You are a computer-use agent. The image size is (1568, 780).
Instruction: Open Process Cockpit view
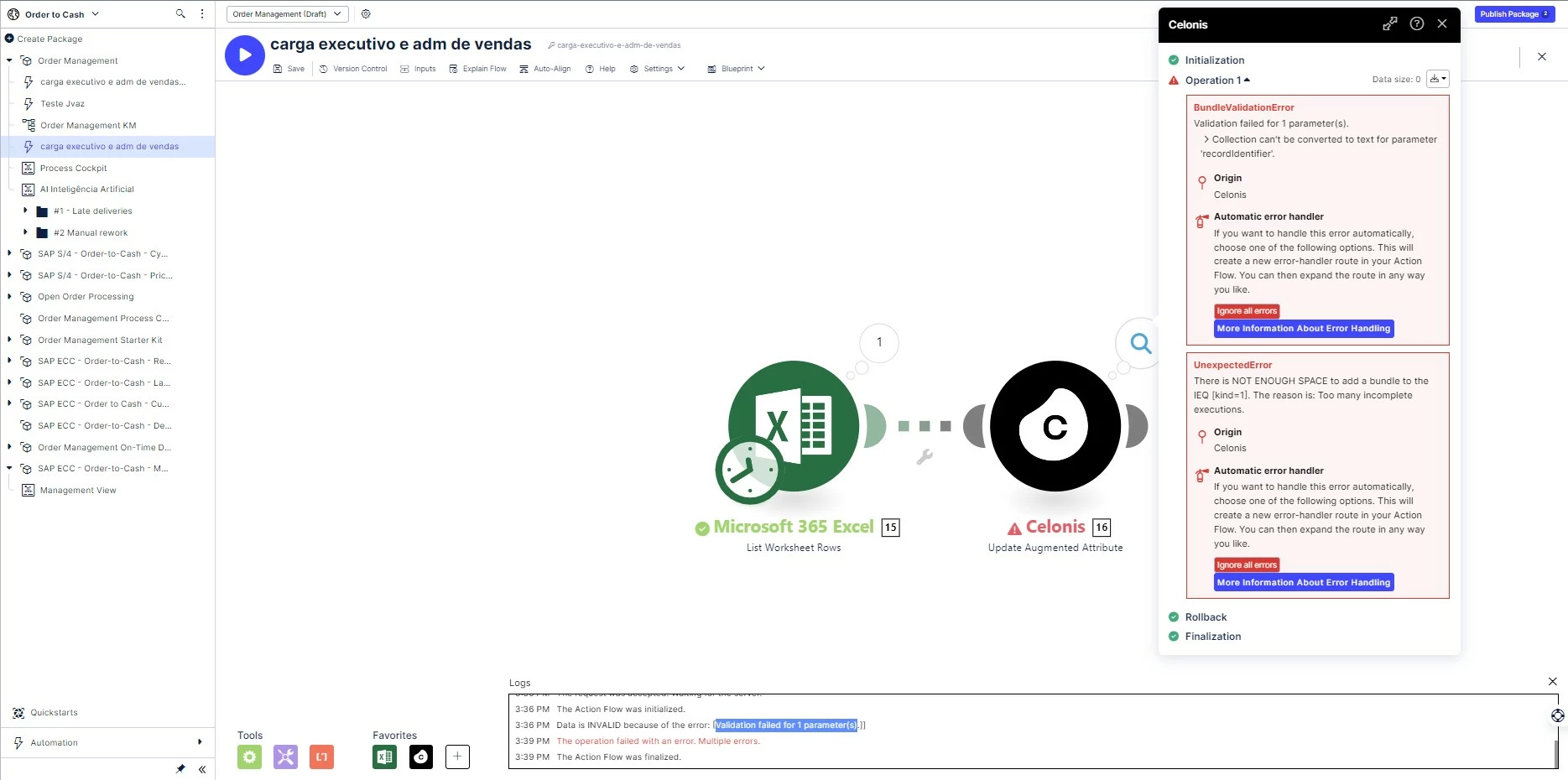tap(73, 169)
